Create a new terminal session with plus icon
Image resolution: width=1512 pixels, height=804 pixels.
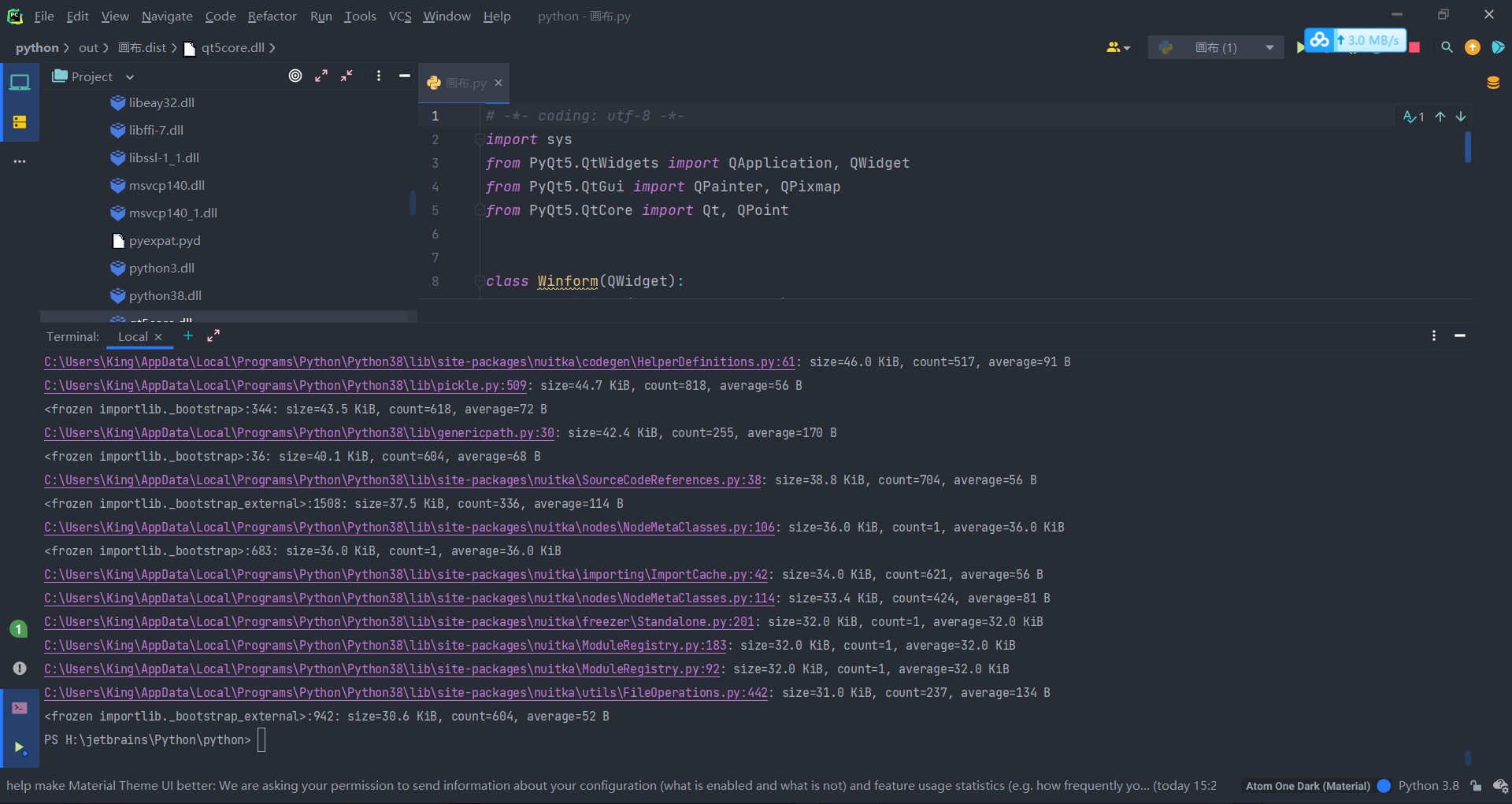[187, 335]
